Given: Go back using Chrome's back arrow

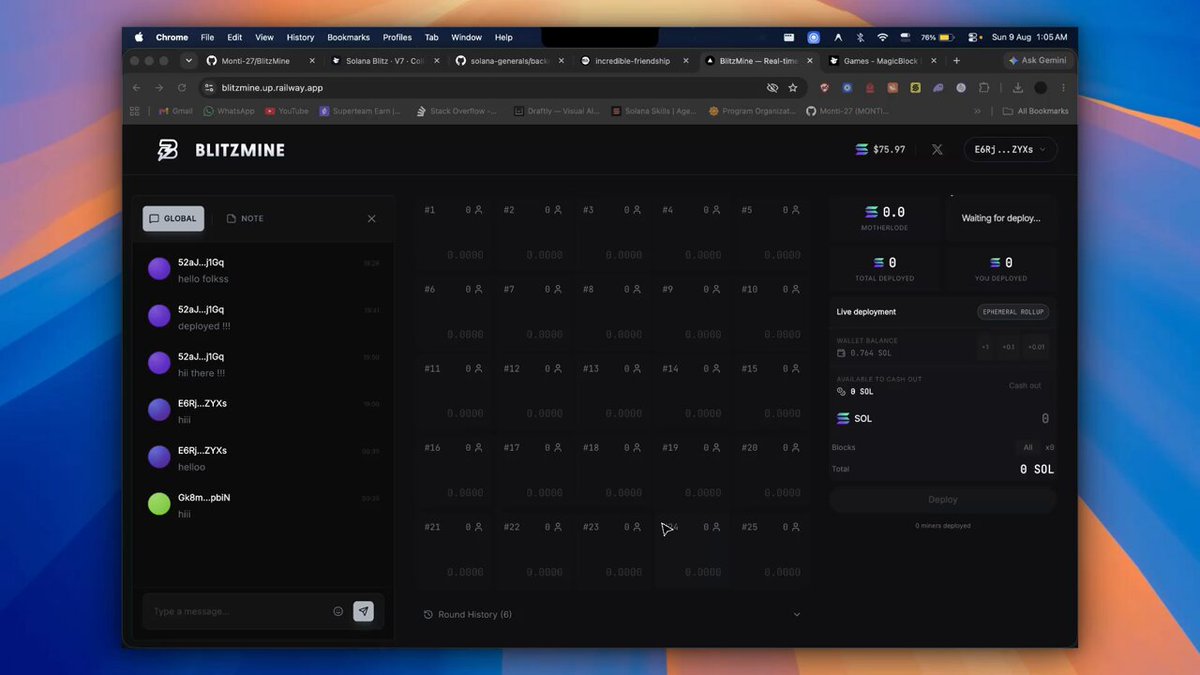Looking at the screenshot, I should click(137, 88).
